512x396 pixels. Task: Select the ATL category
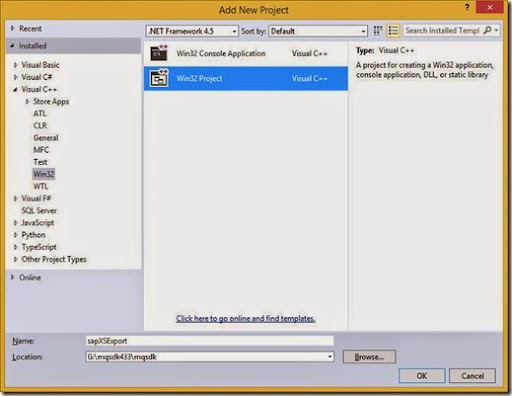pyautogui.click(x=40, y=113)
